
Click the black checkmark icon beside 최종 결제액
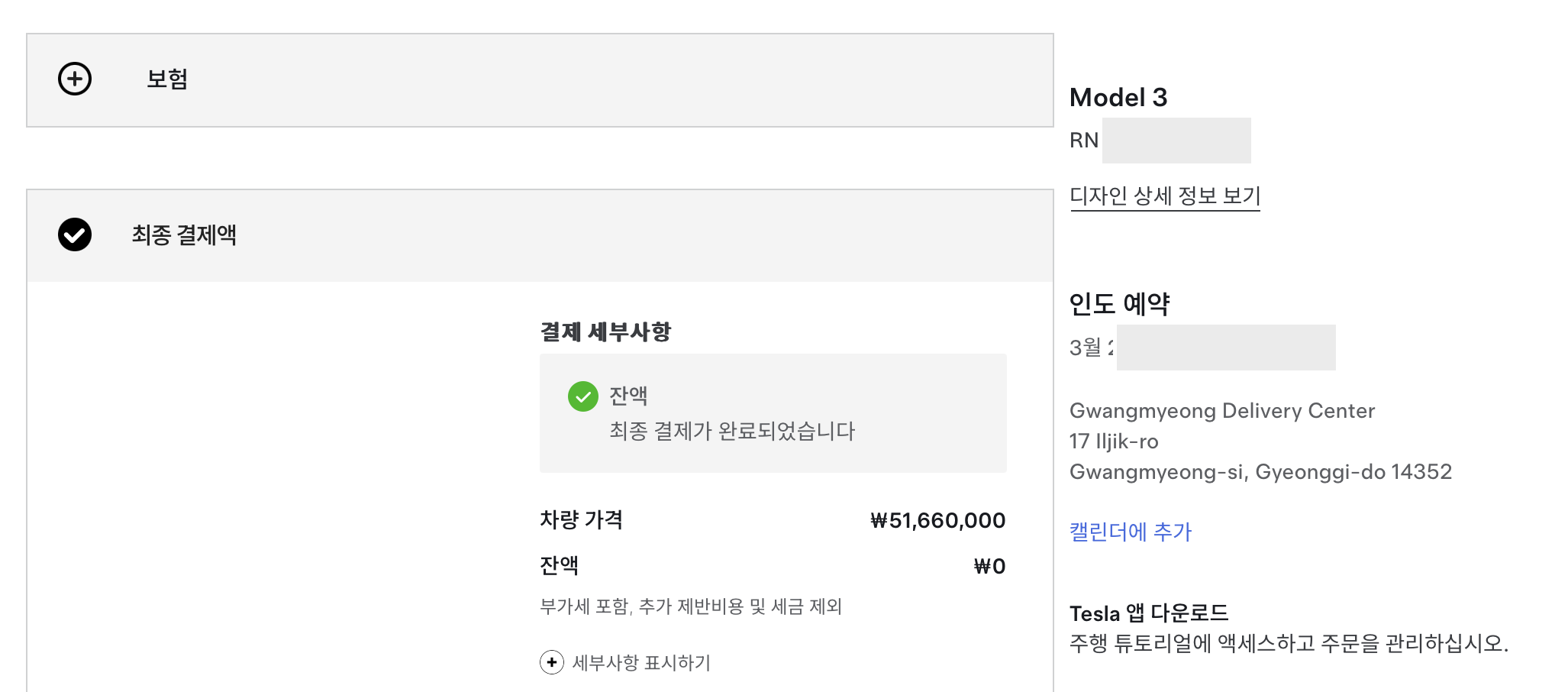point(75,234)
